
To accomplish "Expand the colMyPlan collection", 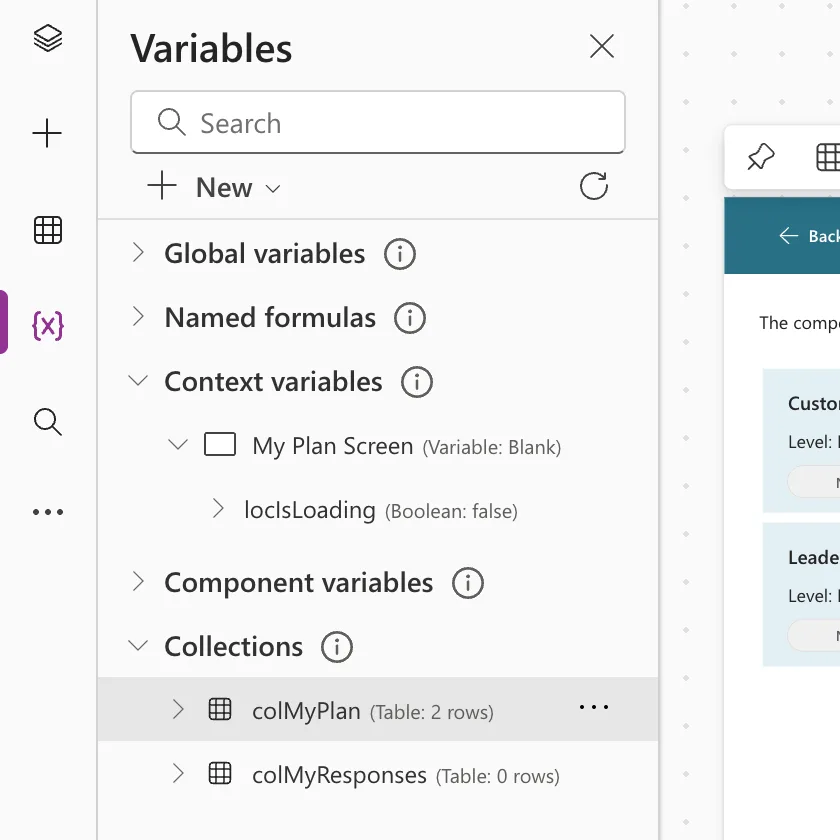I will pos(178,709).
